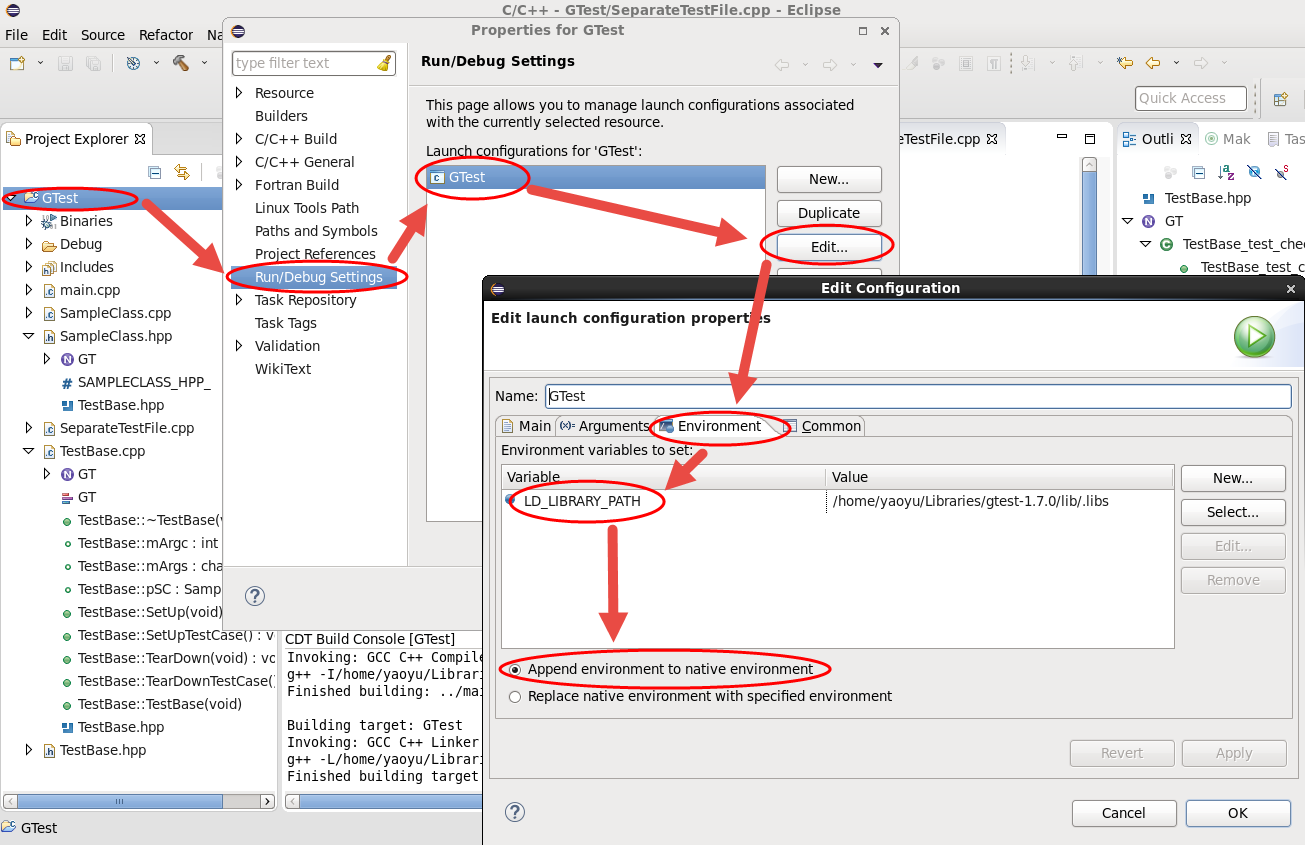This screenshot has height=845, width=1305.
Task: Expand the Includes node
Action: (28, 267)
